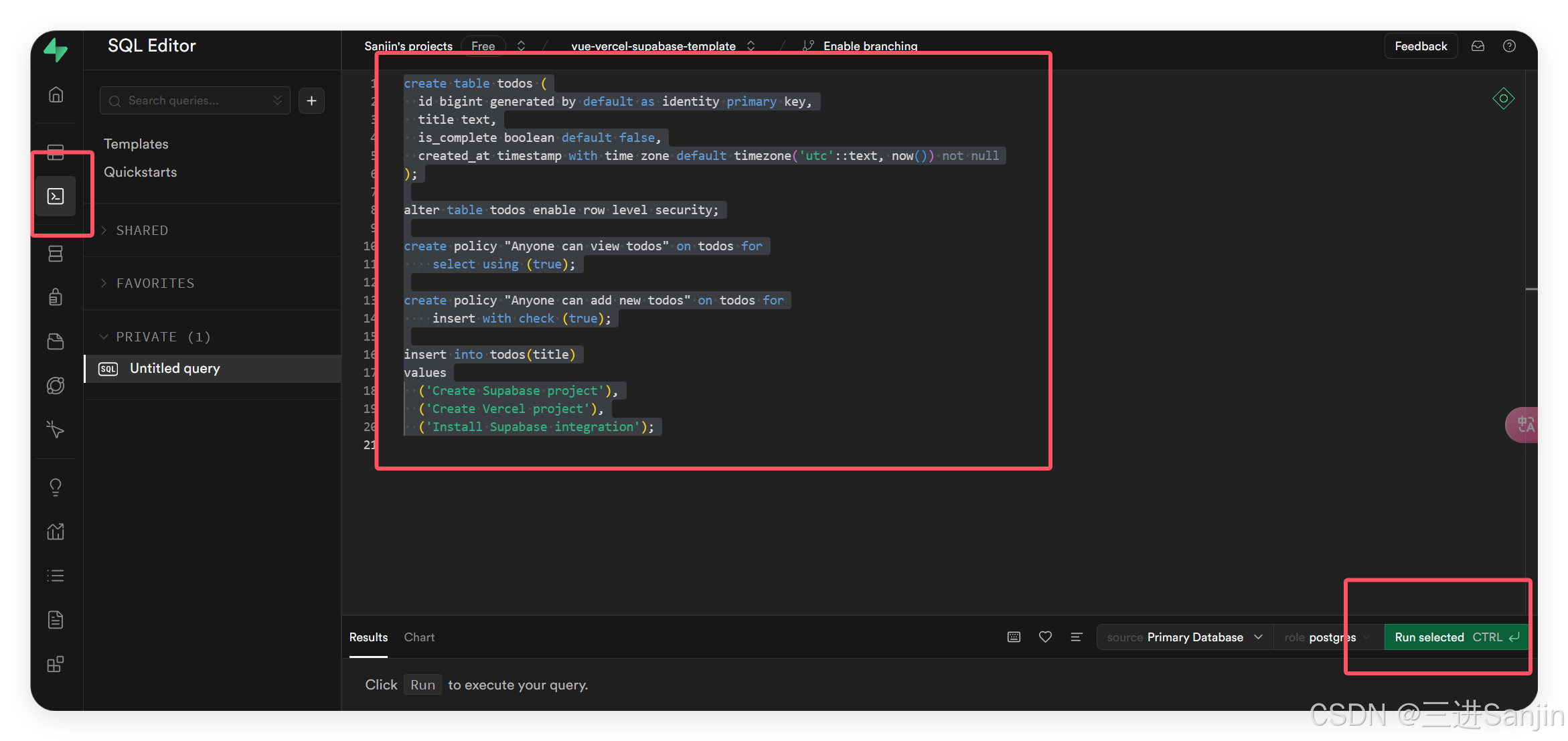The height and width of the screenshot is (741, 1568).
Task: Open the Edge Functions sidebar icon
Action: click(x=56, y=386)
